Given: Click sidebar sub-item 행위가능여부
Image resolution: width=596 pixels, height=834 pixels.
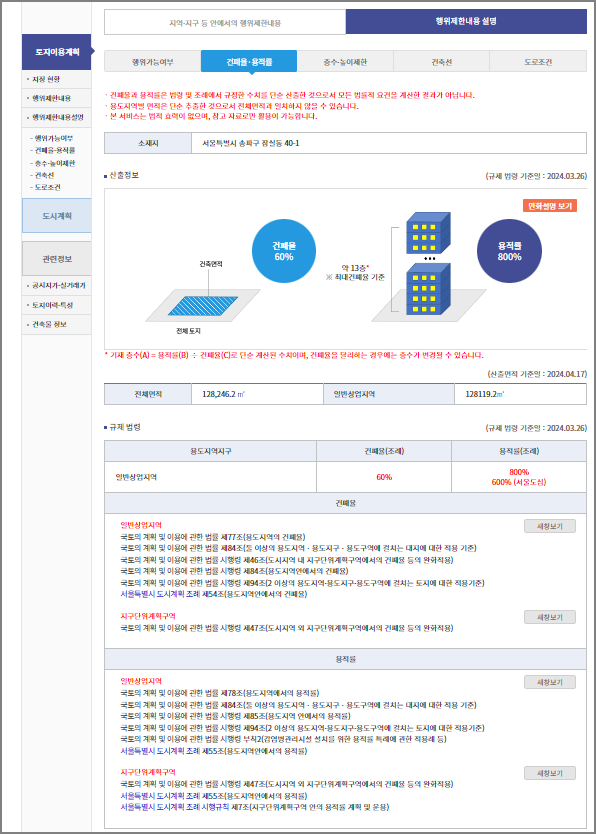Looking at the screenshot, I should tap(52, 138).
